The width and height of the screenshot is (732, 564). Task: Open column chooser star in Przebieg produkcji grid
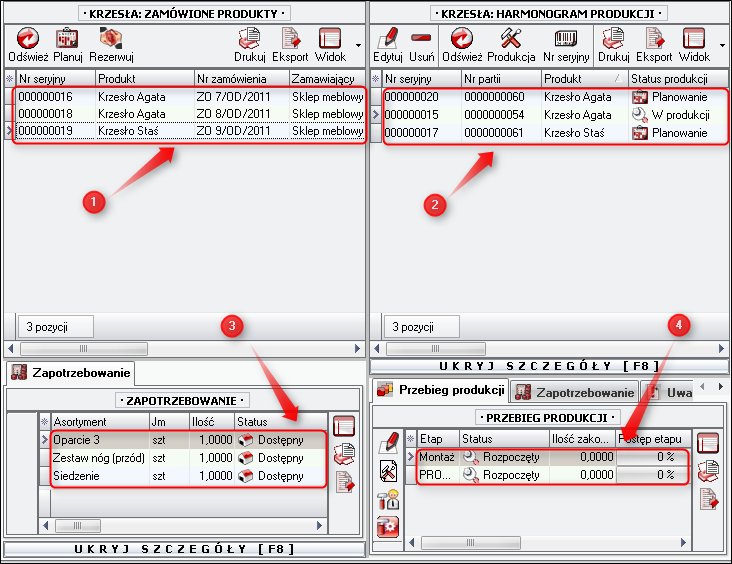[411, 438]
